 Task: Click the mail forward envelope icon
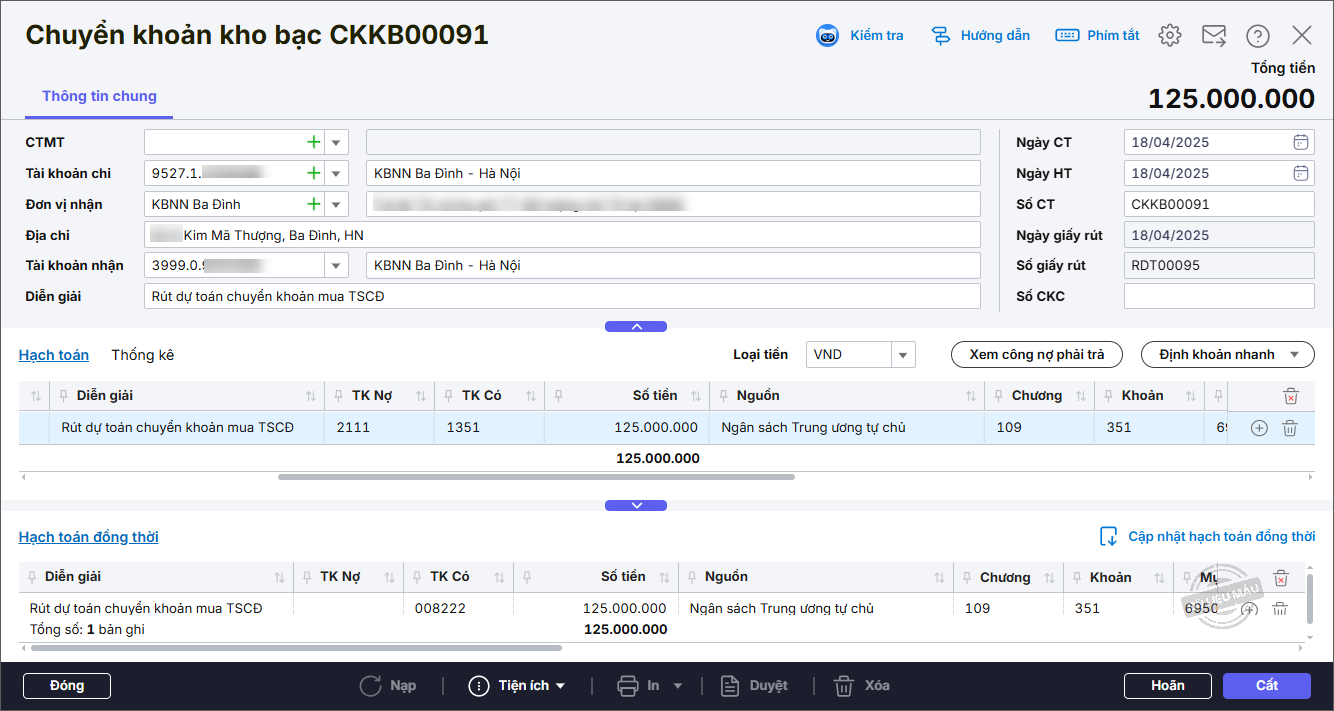(x=1214, y=36)
